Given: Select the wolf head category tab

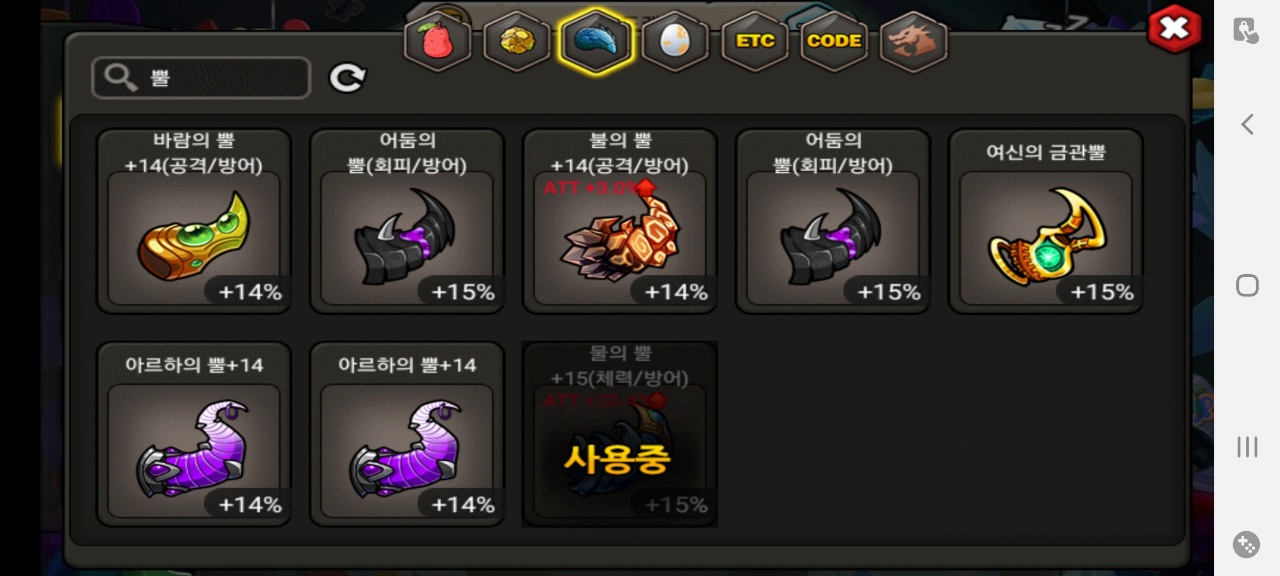Looking at the screenshot, I should (914, 41).
